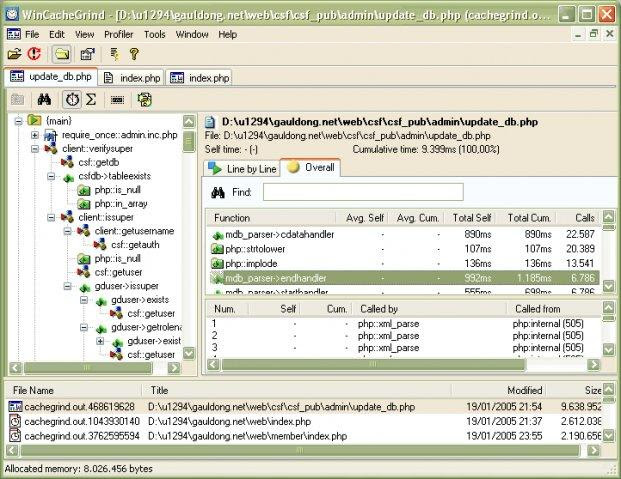This screenshot has width=621, height=479.
Task: Click inside the Find input field
Action: pos(363,192)
